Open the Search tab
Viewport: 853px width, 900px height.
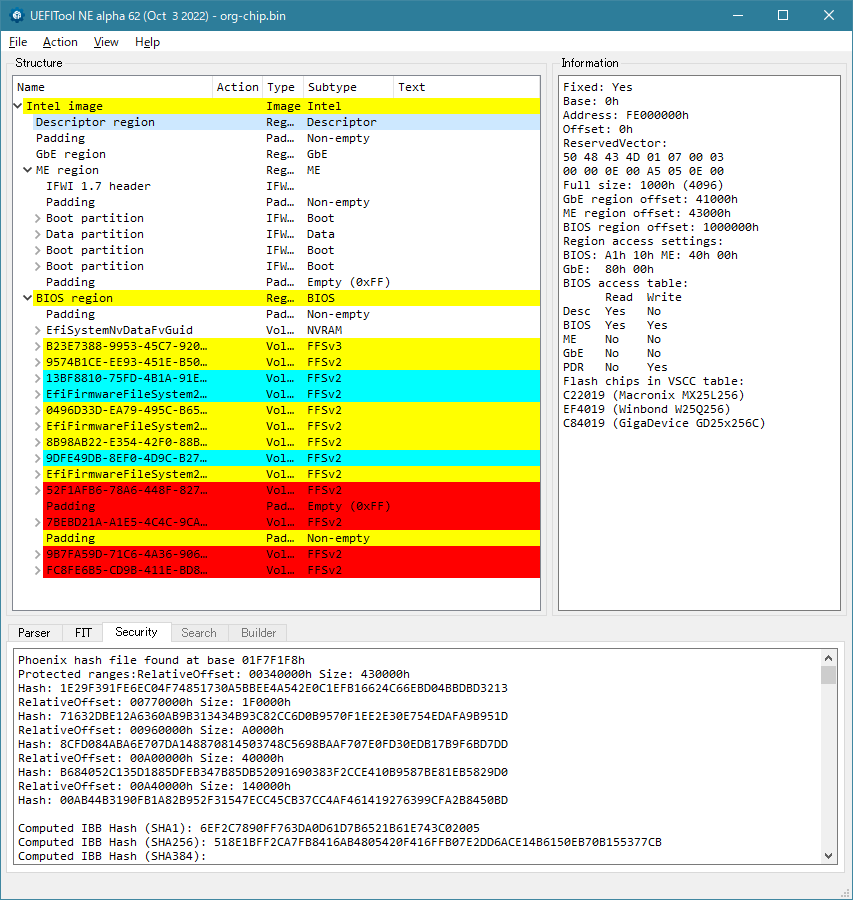tap(199, 633)
